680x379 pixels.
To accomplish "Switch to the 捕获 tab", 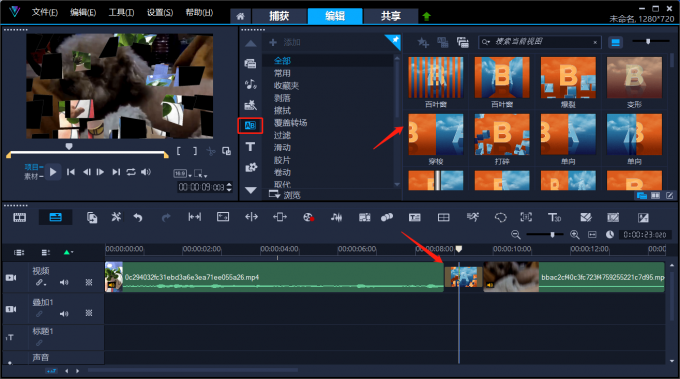I will (279, 16).
